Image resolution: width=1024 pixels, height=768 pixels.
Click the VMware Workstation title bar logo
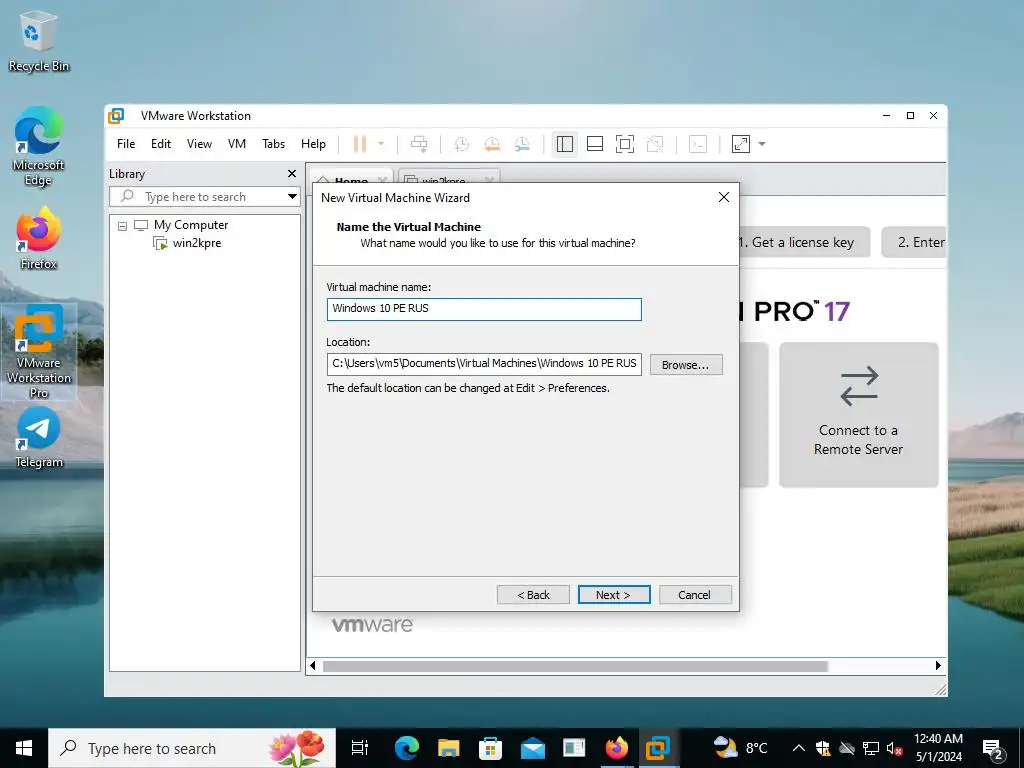point(116,116)
